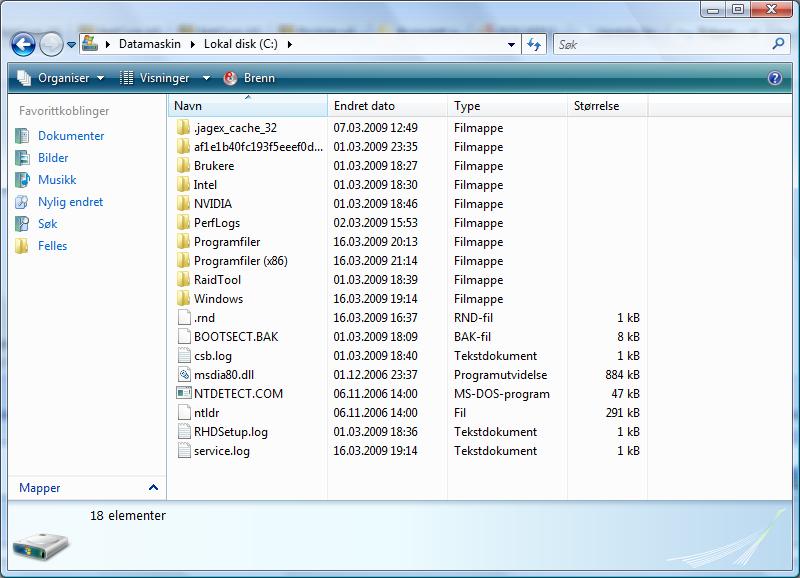Expand the arrow after Lokal disk (C:)
Screen dimensions: 800x578
click(290, 44)
